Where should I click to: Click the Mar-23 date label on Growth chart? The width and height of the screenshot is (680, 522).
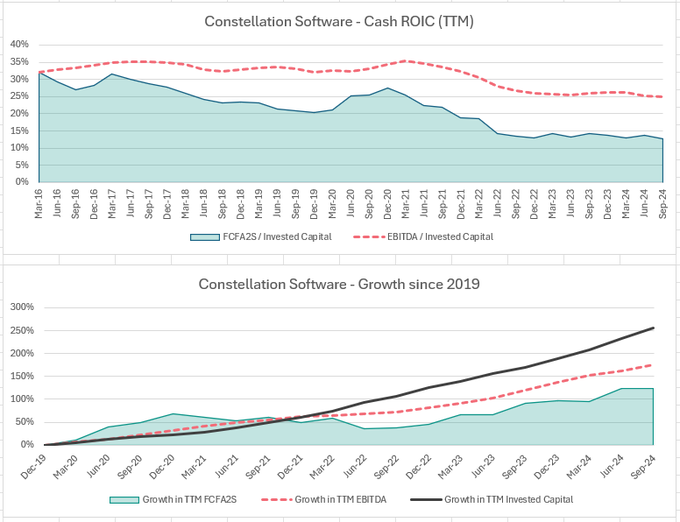coord(450,466)
